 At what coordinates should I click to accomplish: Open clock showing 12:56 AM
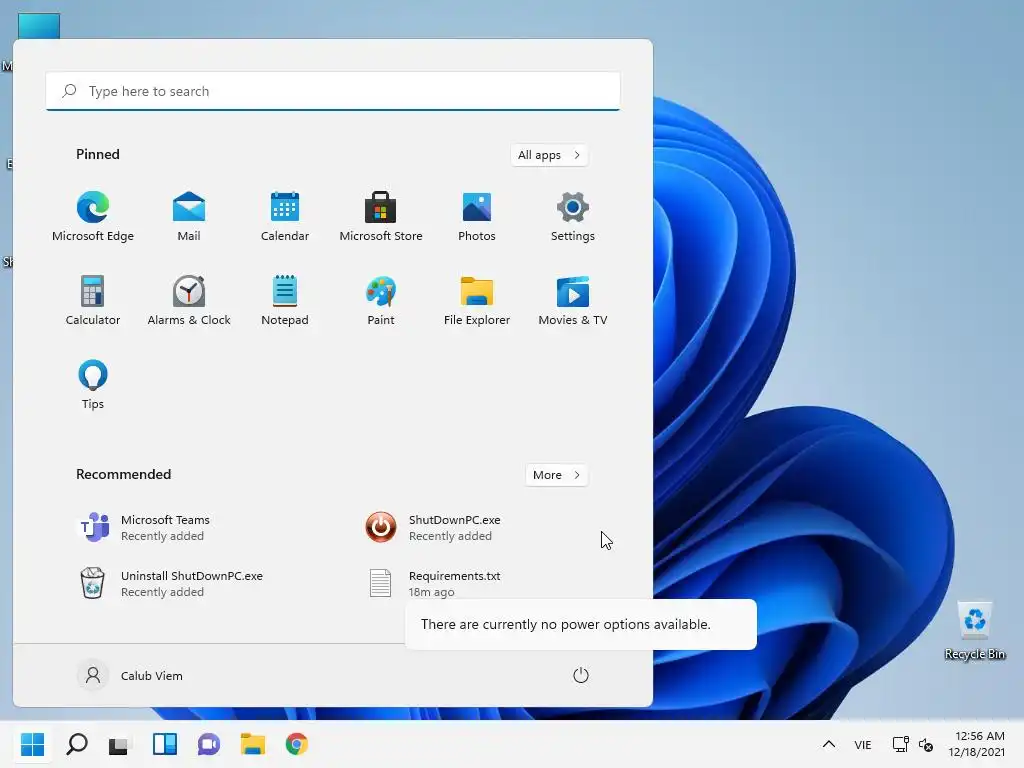point(976,744)
